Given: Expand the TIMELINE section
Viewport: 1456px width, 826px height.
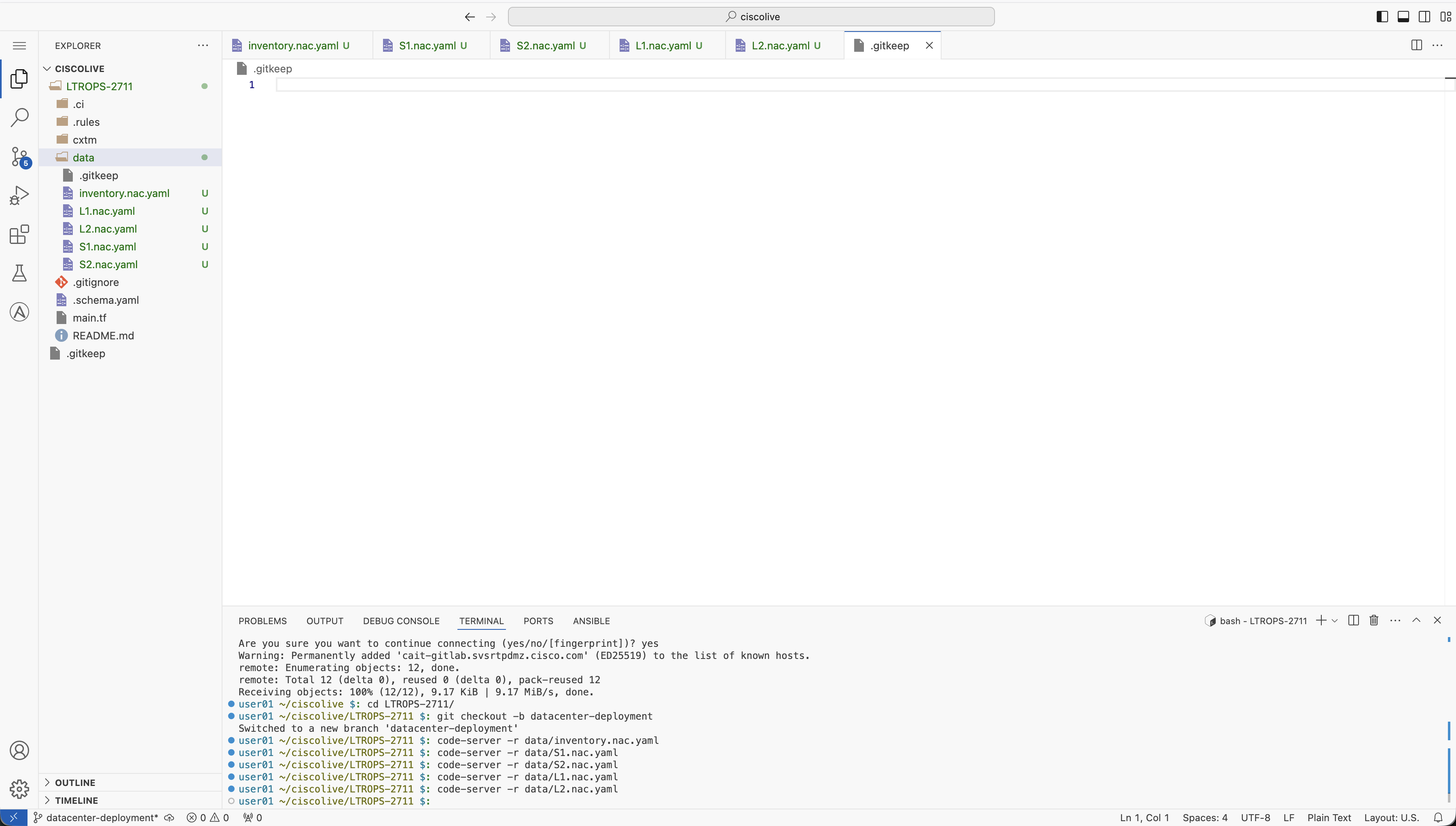Looking at the screenshot, I should click(x=76, y=800).
